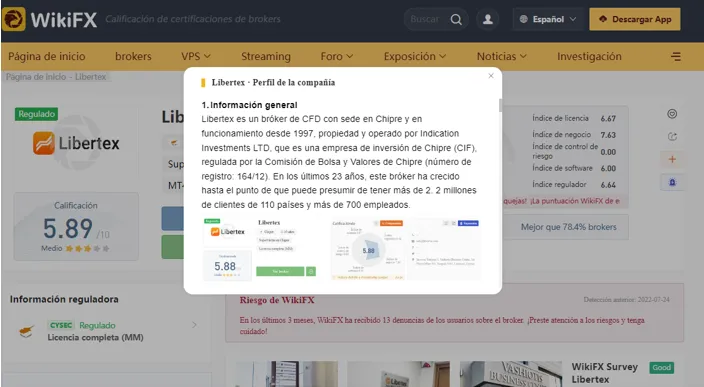The height and width of the screenshot is (387, 704).
Task: Click the blue bell alert icon
Action: click(672, 182)
